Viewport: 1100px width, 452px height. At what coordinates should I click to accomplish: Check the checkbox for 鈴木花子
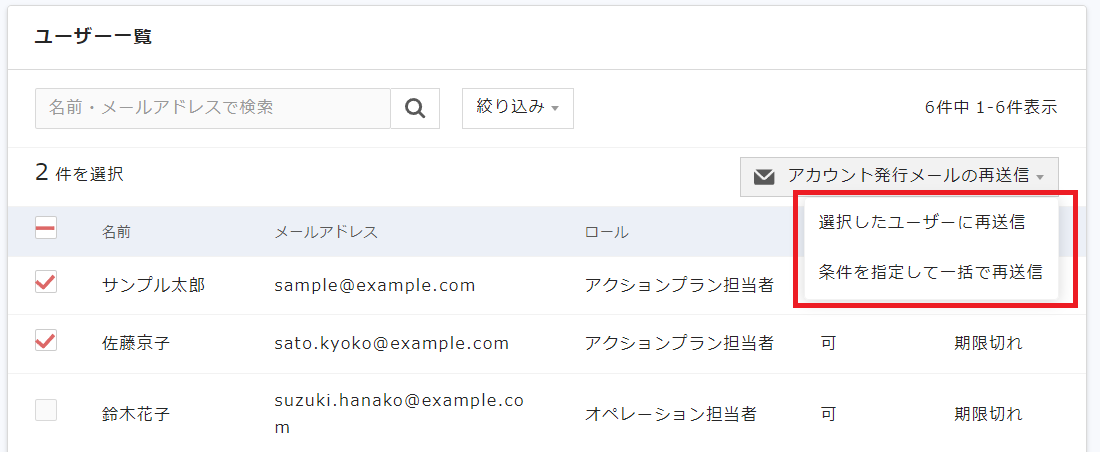coord(46,410)
